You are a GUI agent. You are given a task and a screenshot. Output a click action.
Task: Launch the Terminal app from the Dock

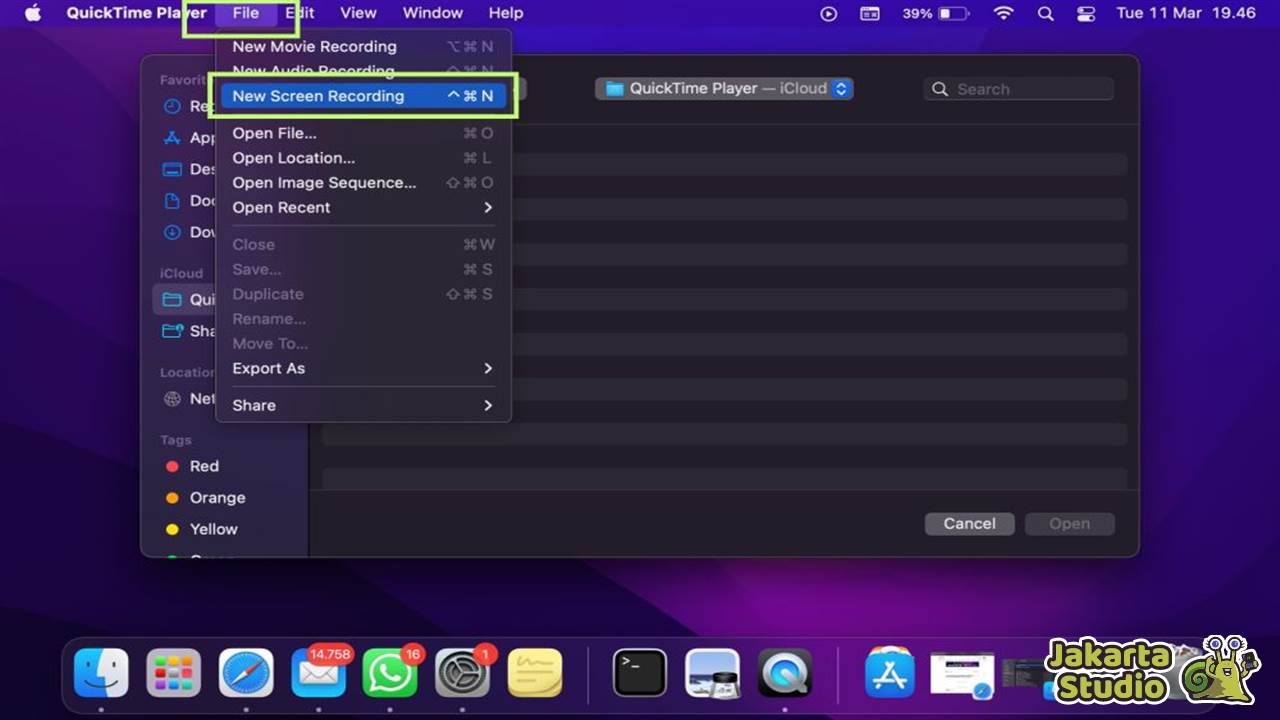(x=638, y=672)
